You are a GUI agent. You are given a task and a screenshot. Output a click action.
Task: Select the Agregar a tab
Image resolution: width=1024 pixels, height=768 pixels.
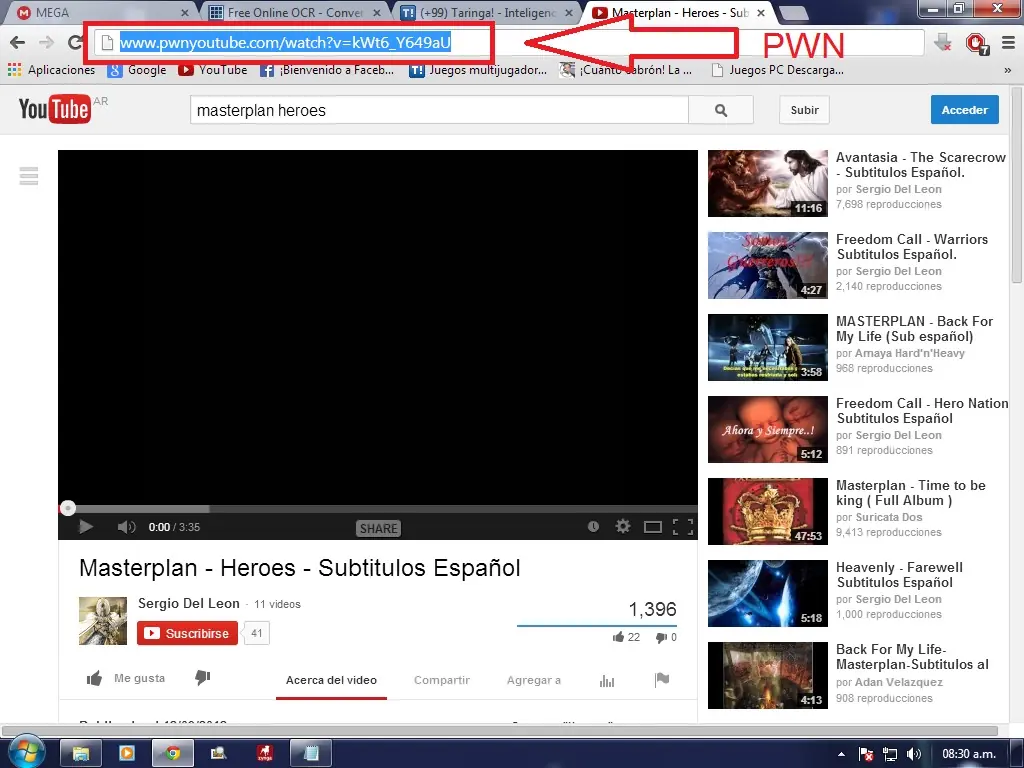[x=534, y=680]
